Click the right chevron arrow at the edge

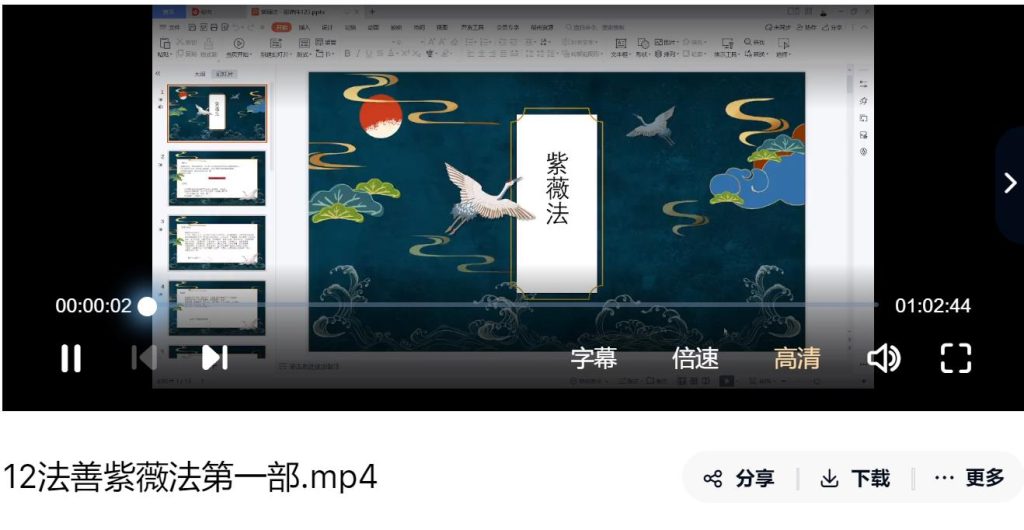click(x=1009, y=183)
